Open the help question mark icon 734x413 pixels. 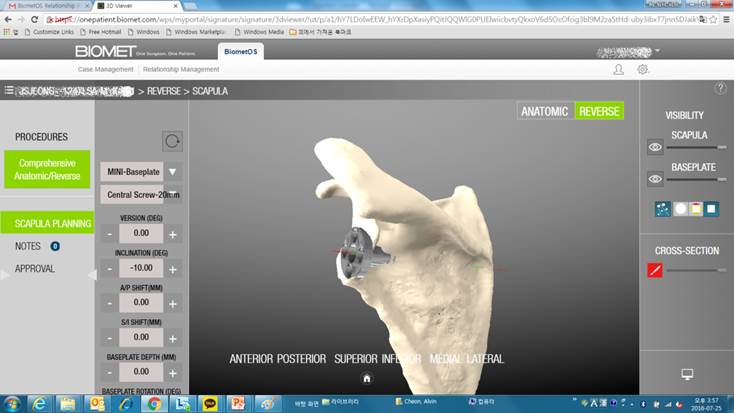click(x=720, y=88)
